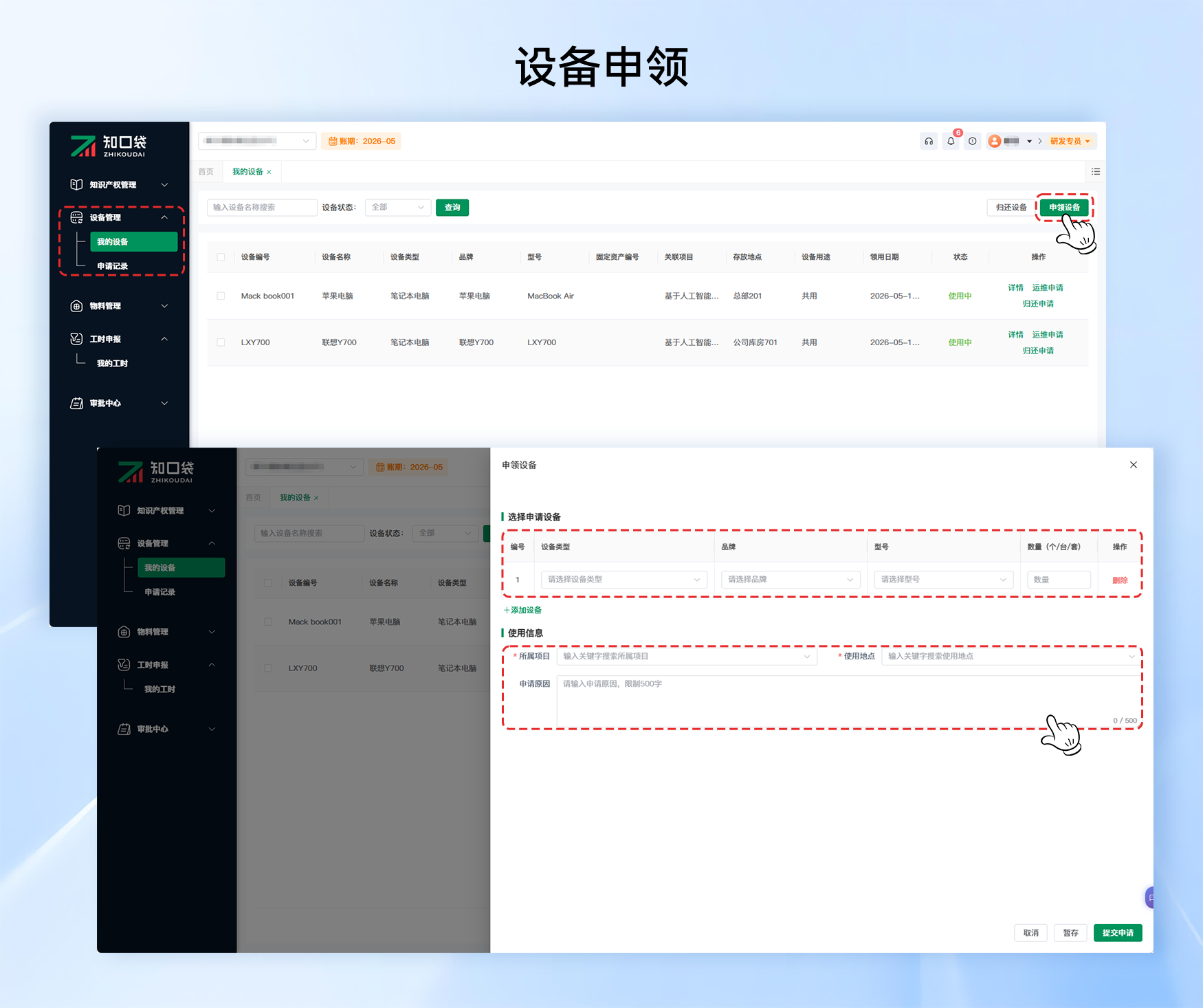This screenshot has height=1008, width=1203.
Task: Click the +添加设备 link
Action: click(522, 610)
